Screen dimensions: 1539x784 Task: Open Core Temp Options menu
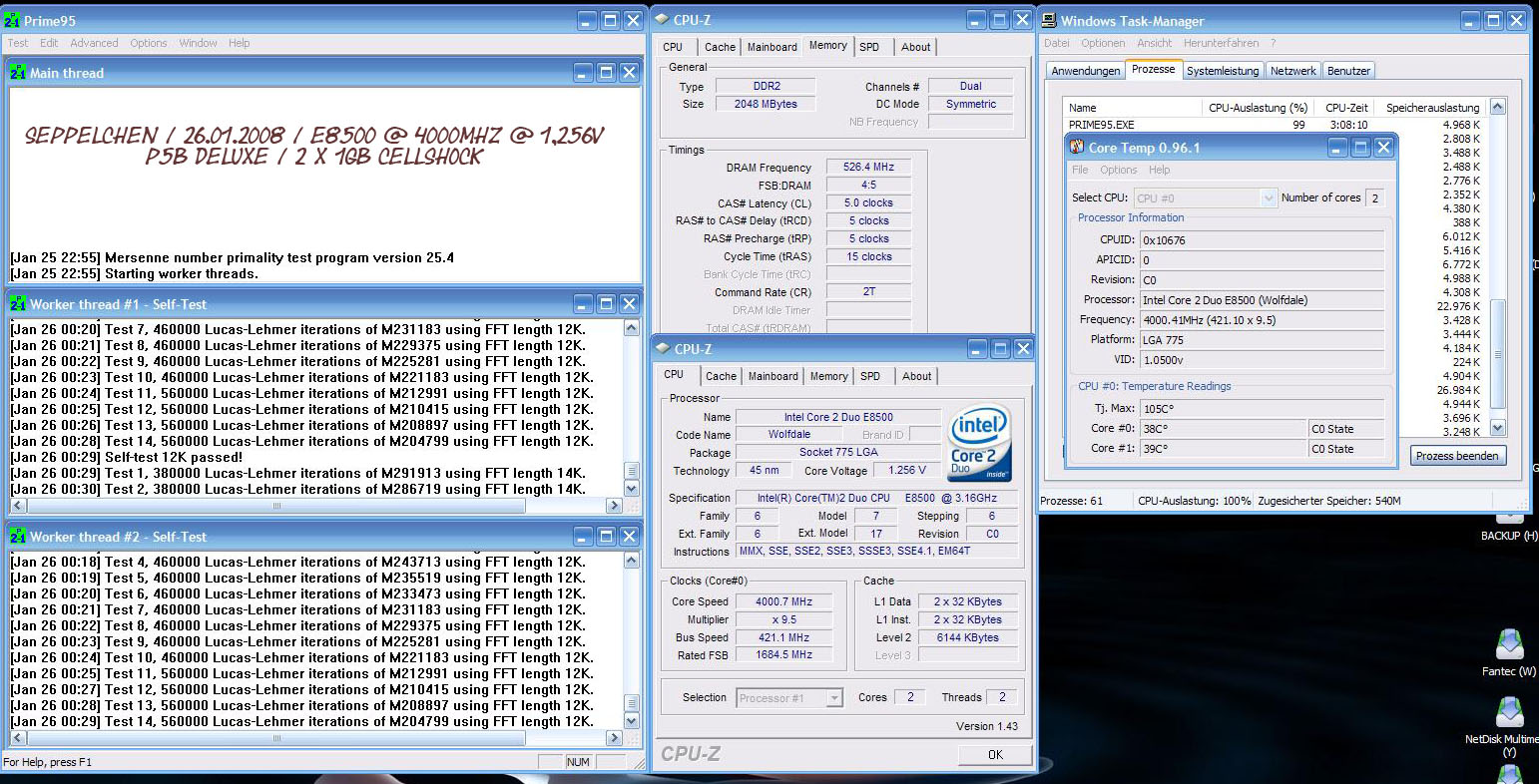(1119, 170)
